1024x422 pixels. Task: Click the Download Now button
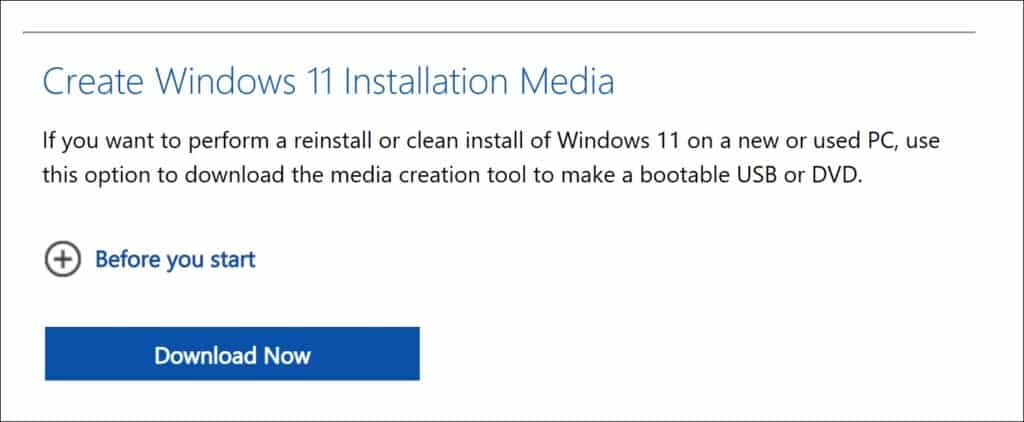pyautogui.click(x=232, y=355)
